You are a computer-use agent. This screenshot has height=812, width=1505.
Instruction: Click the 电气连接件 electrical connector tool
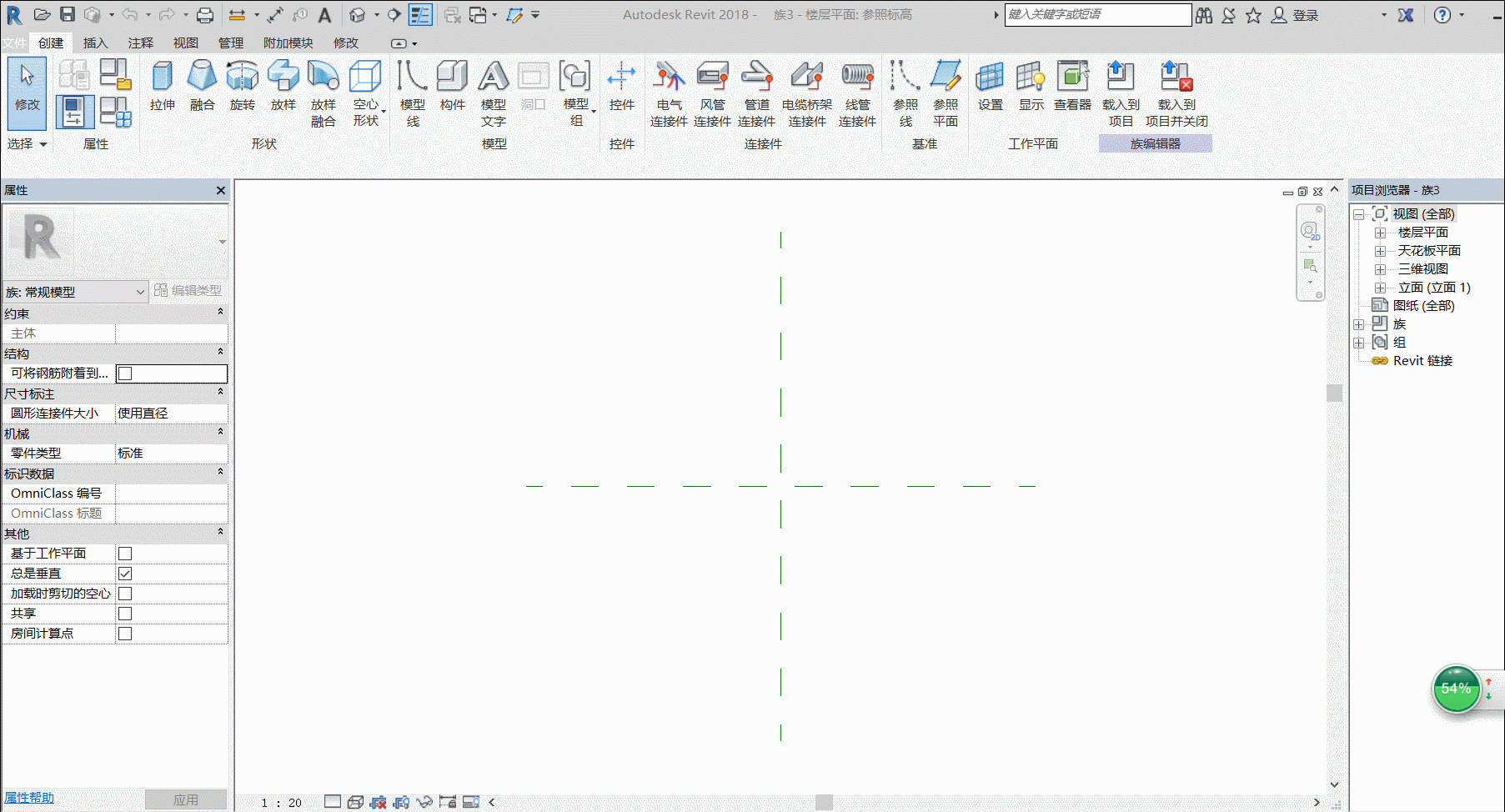click(x=669, y=93)
